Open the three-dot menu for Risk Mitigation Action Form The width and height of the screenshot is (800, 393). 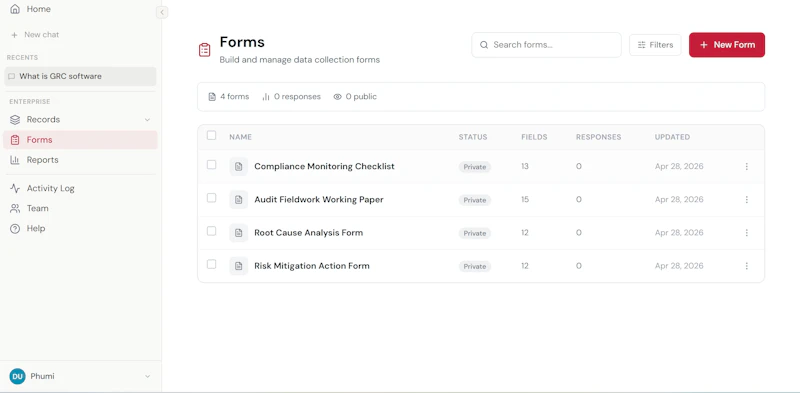pos(746,266)
